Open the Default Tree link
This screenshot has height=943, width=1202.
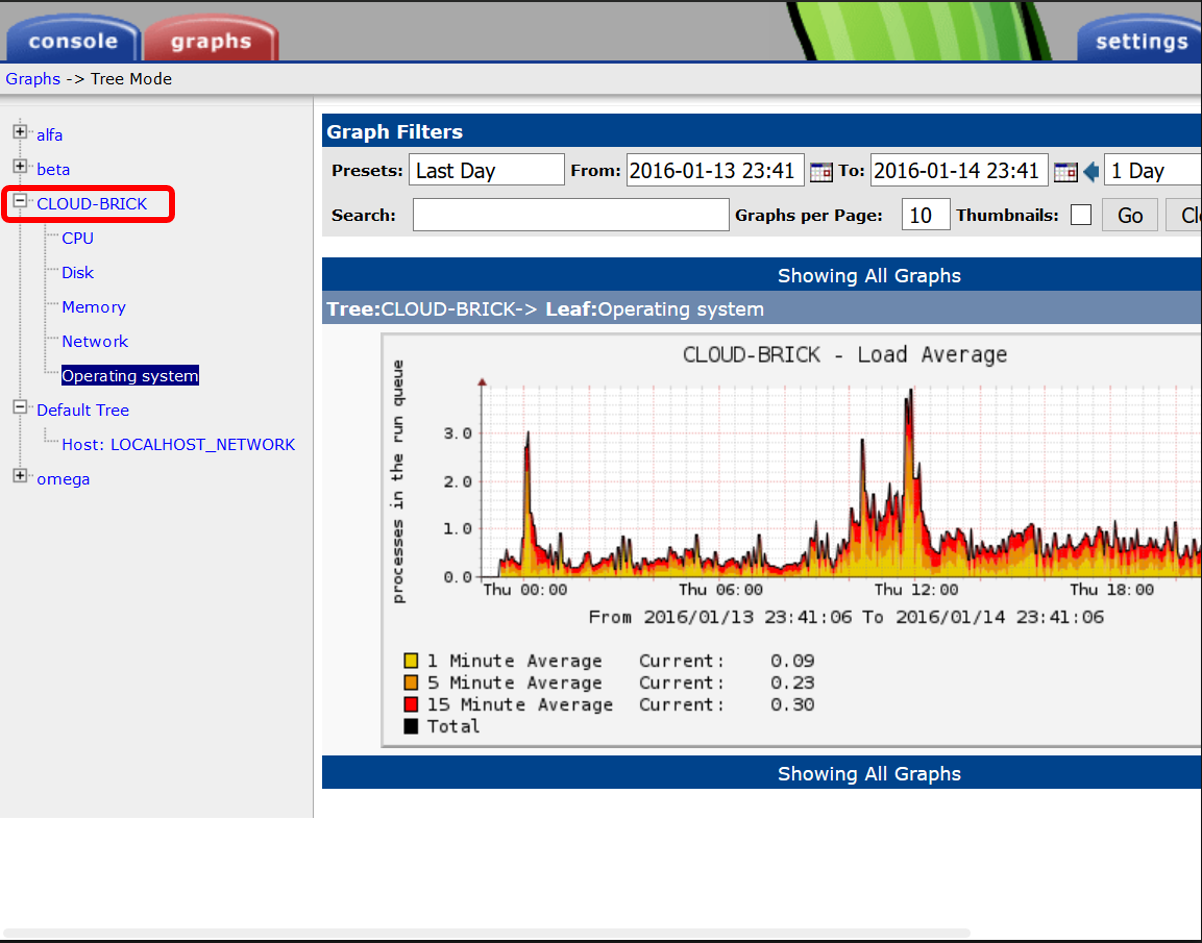(83, 410)
